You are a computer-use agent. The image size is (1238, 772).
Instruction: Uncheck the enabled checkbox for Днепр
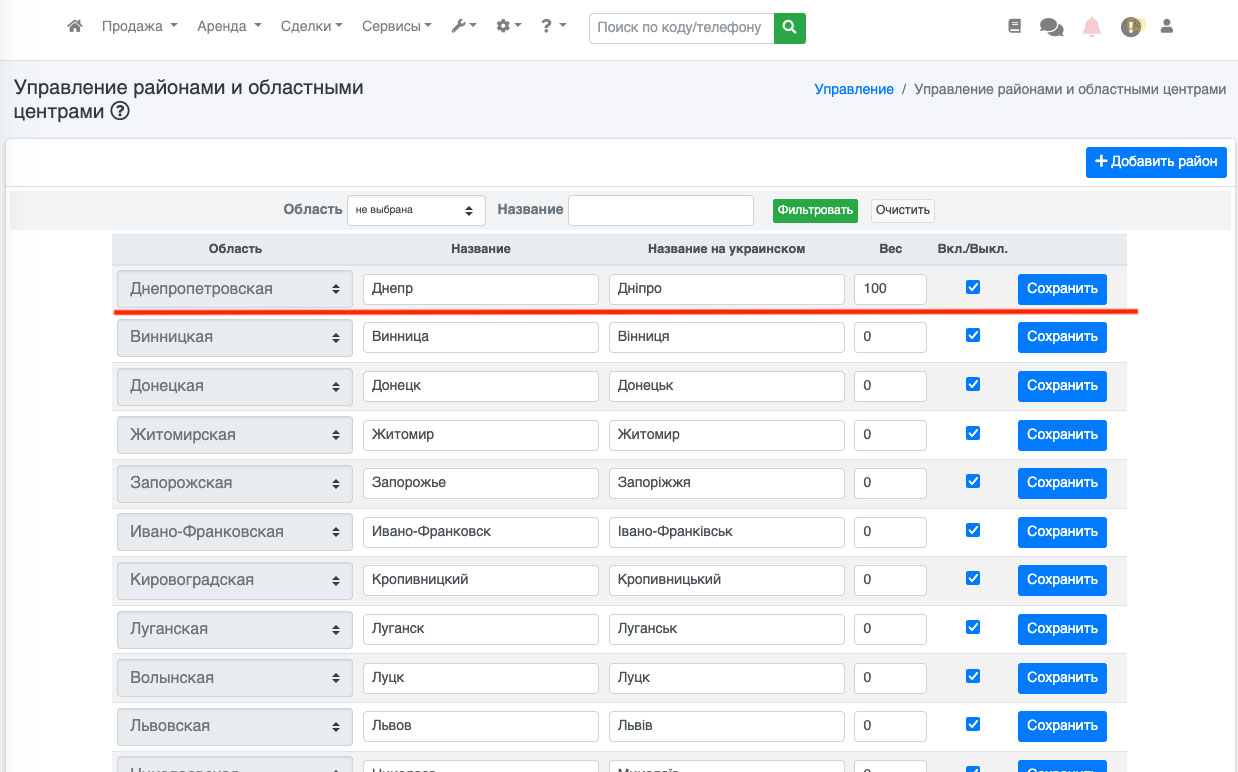coord(973,288)
